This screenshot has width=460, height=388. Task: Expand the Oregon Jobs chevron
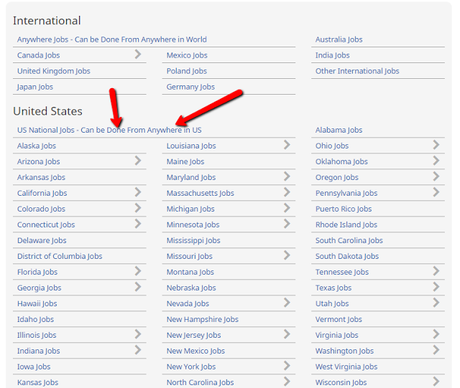[x=436, y=176]
